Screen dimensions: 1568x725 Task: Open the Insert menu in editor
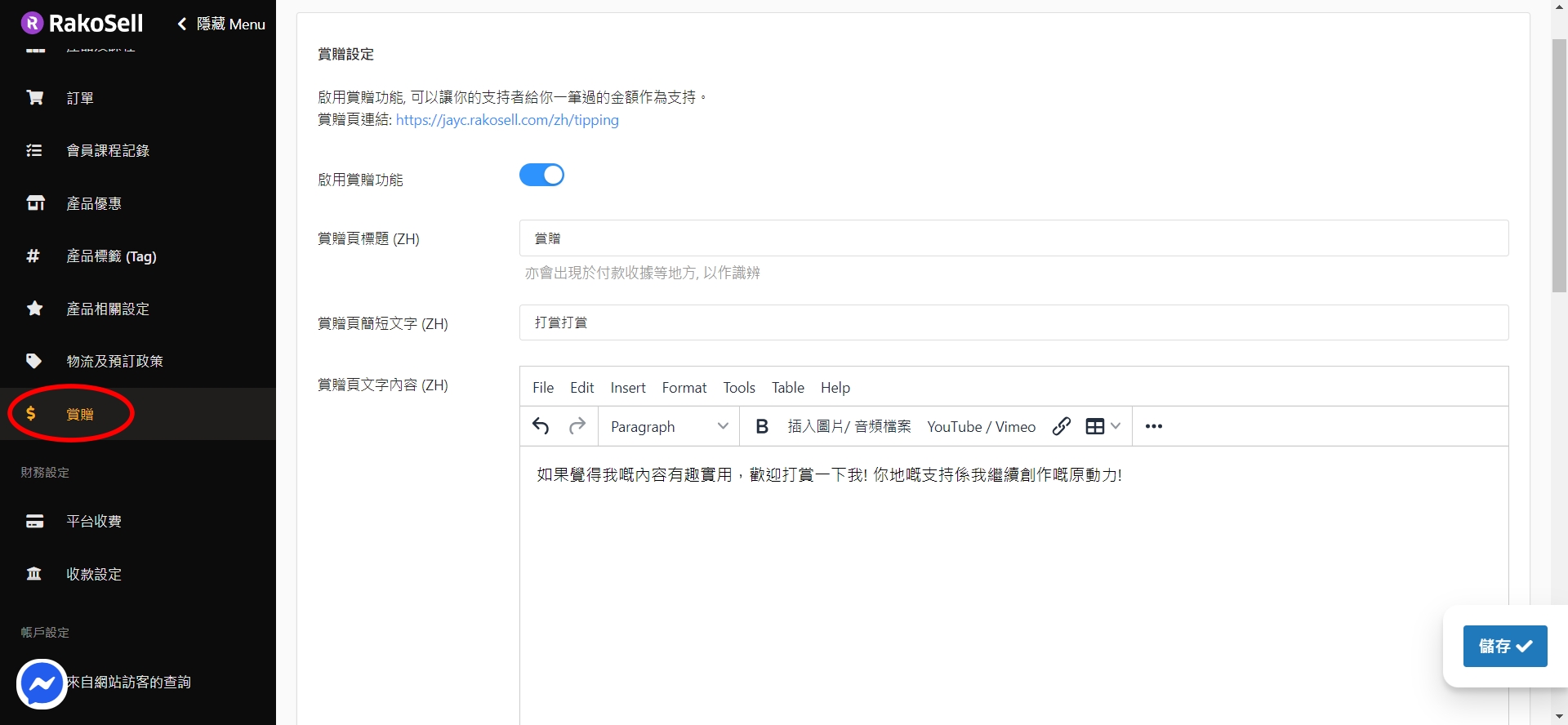click(x=627, y=388)
